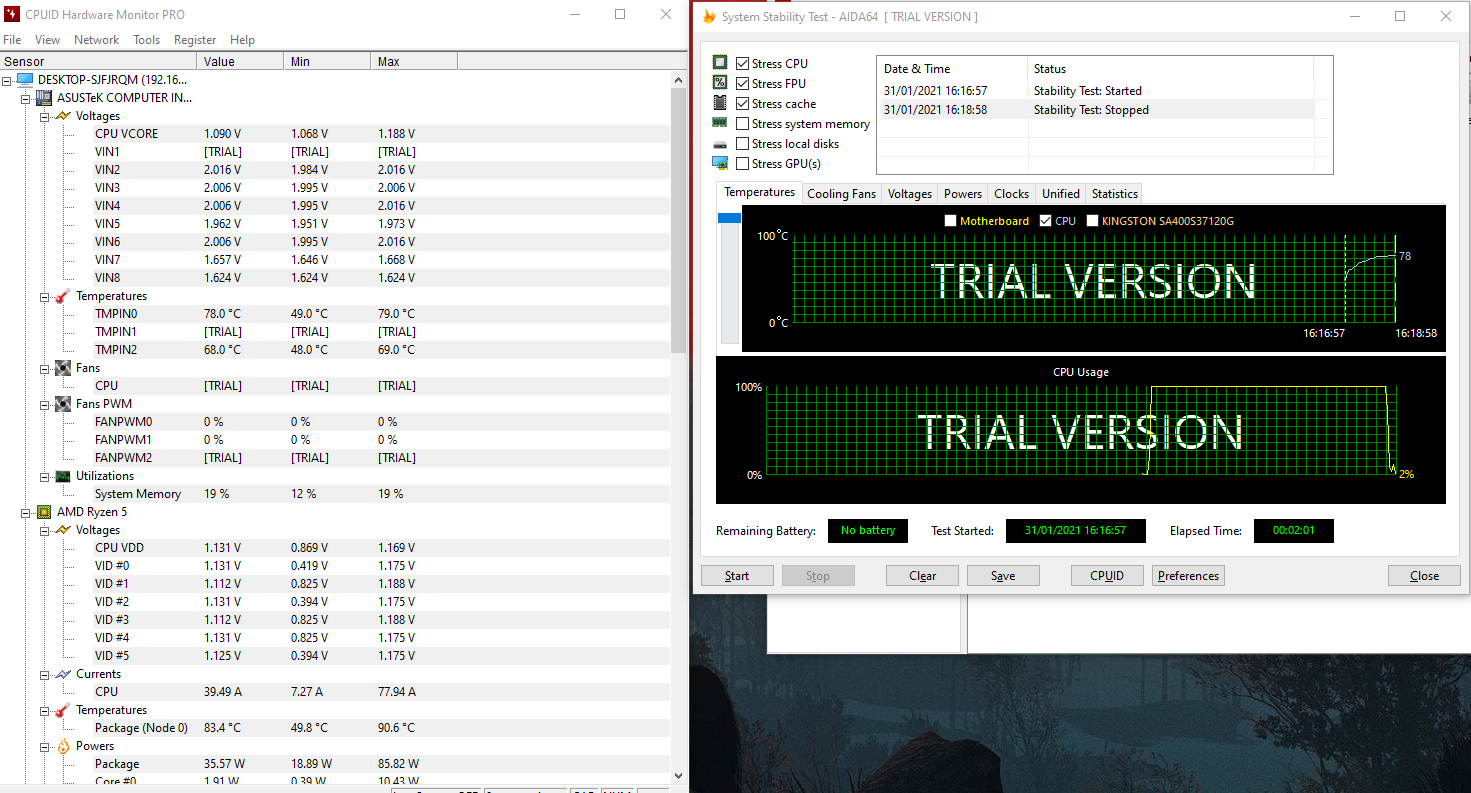1471x793 pixels.
Task: Open the View menu in HWMonitor
Action: 47,40
